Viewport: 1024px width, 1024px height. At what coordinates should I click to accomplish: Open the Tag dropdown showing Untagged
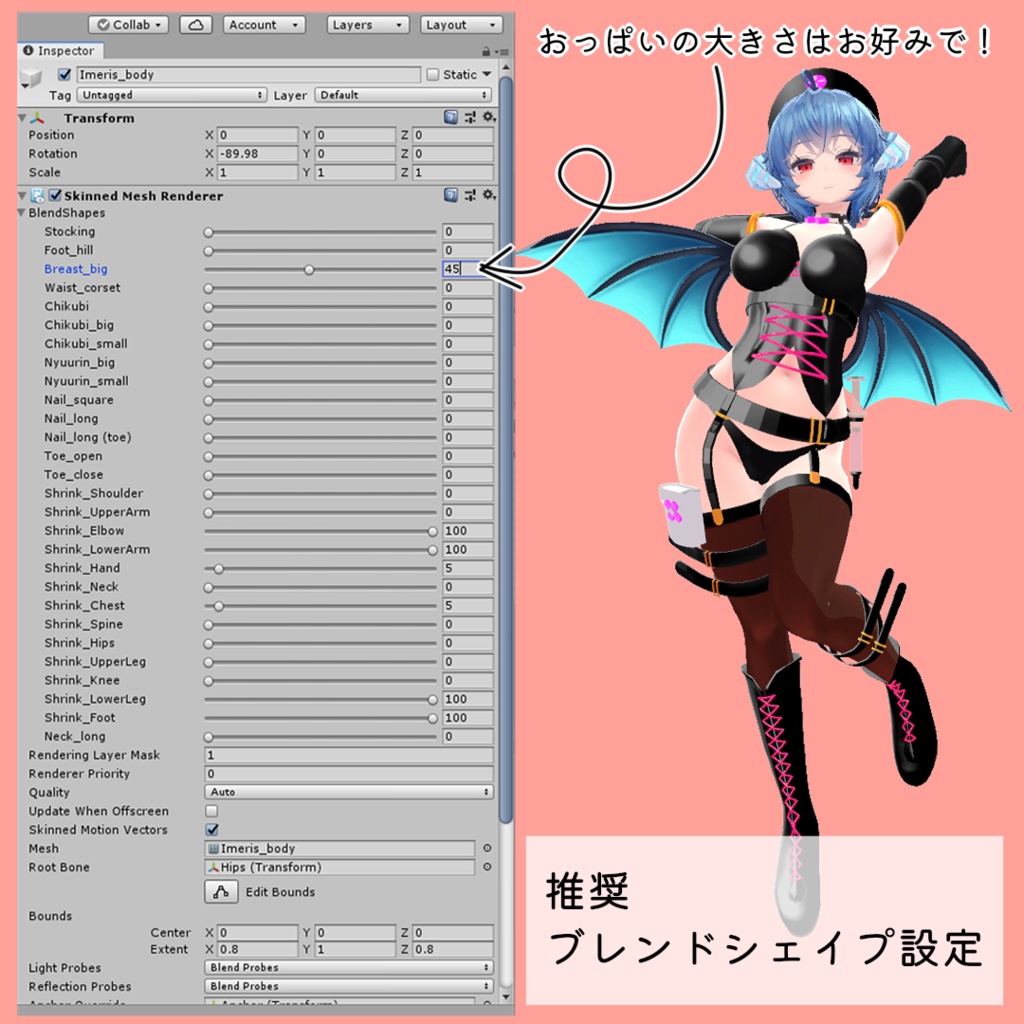pyautogui.click(x=172, y=95)
